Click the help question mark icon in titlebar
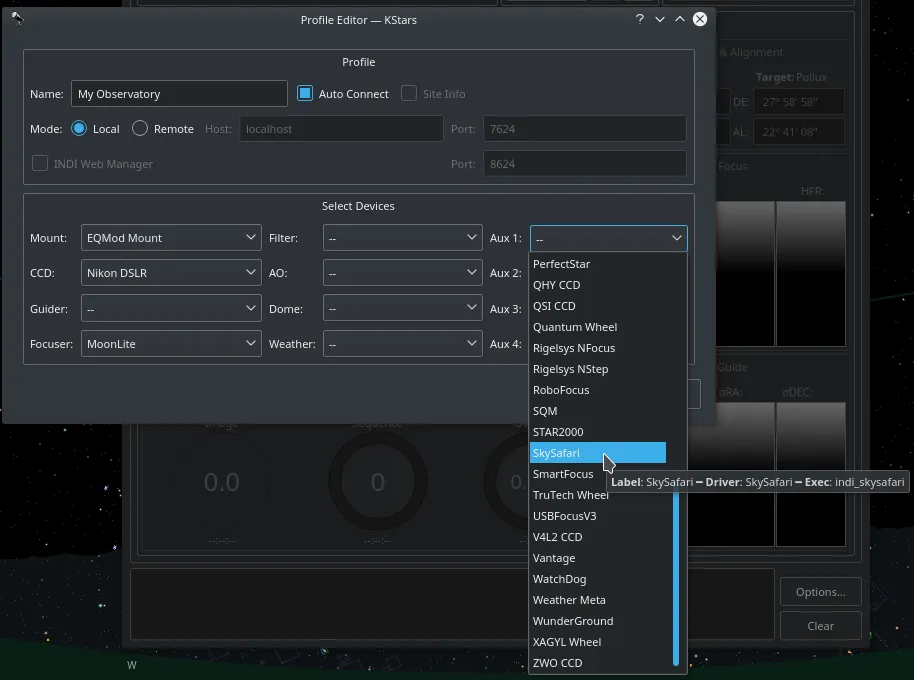The image size is (914, 680). 639,19
